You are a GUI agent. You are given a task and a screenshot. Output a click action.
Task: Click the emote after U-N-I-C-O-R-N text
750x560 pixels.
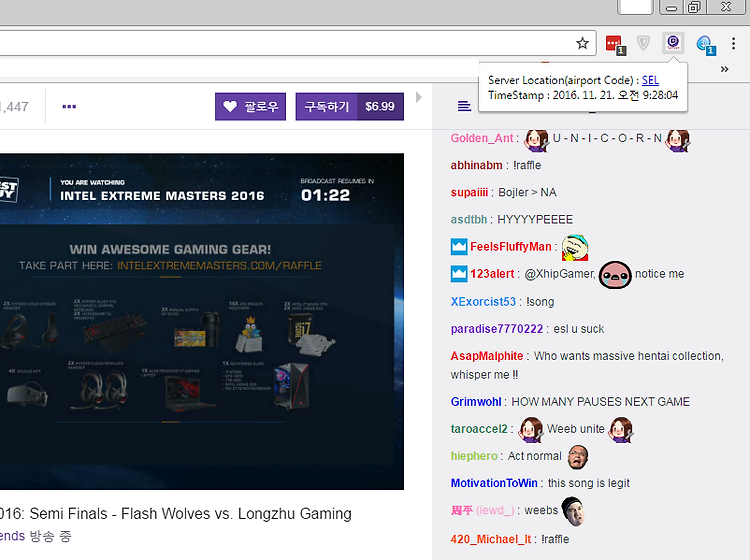coord(678,141)
